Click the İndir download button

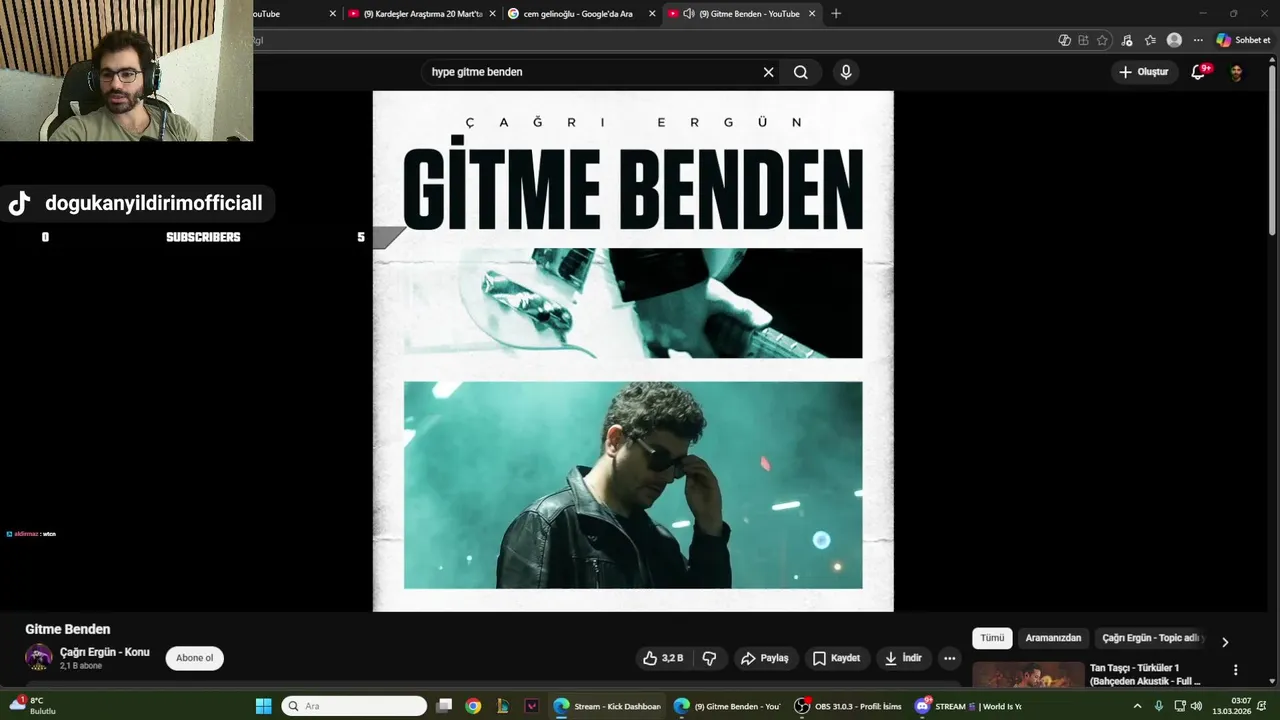pyautogui.click(x=902, y=658)
